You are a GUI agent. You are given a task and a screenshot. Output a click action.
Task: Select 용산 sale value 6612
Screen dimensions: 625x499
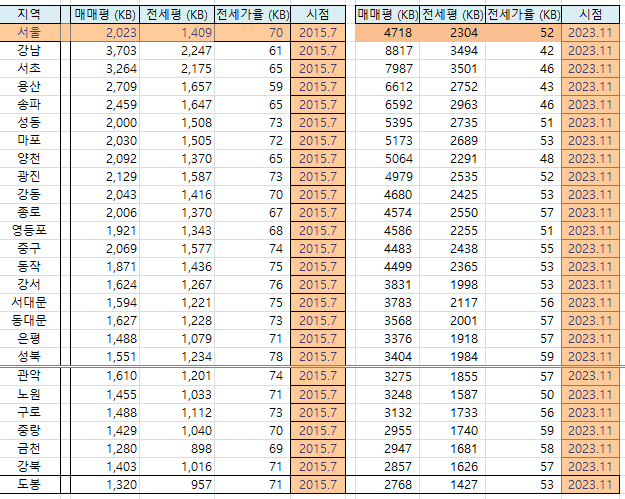click(x=387, y=86)
